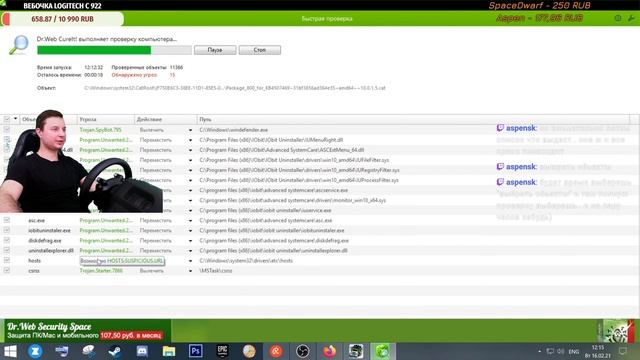Toggle checkbox for the uninstallexplorer.dll row

pos(7,250)
